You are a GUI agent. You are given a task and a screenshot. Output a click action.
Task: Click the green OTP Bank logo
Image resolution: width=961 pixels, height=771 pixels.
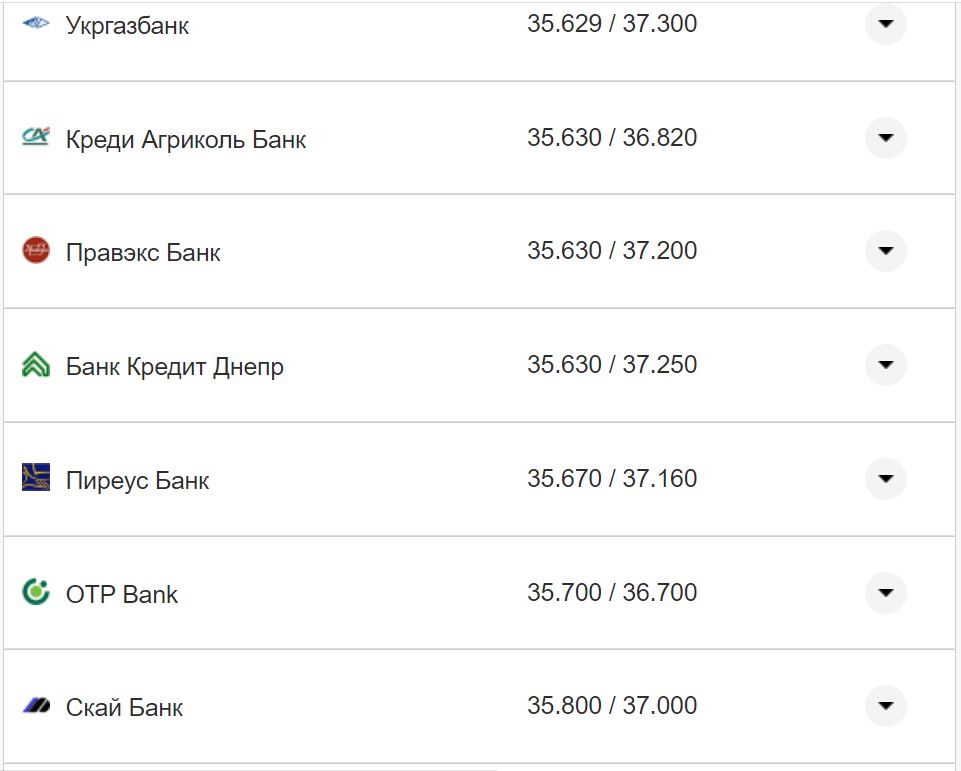click(x=36, y=592)
